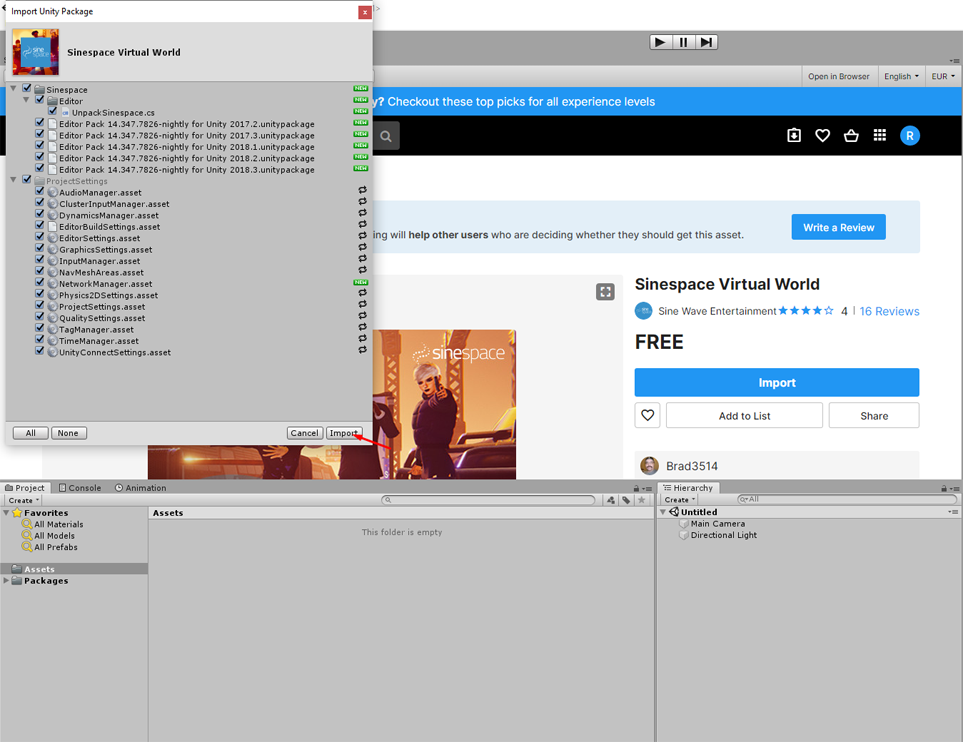963x742 pixels.
Task: Click refresh status icon for AudioManager.asset
Action: point(362,190)
